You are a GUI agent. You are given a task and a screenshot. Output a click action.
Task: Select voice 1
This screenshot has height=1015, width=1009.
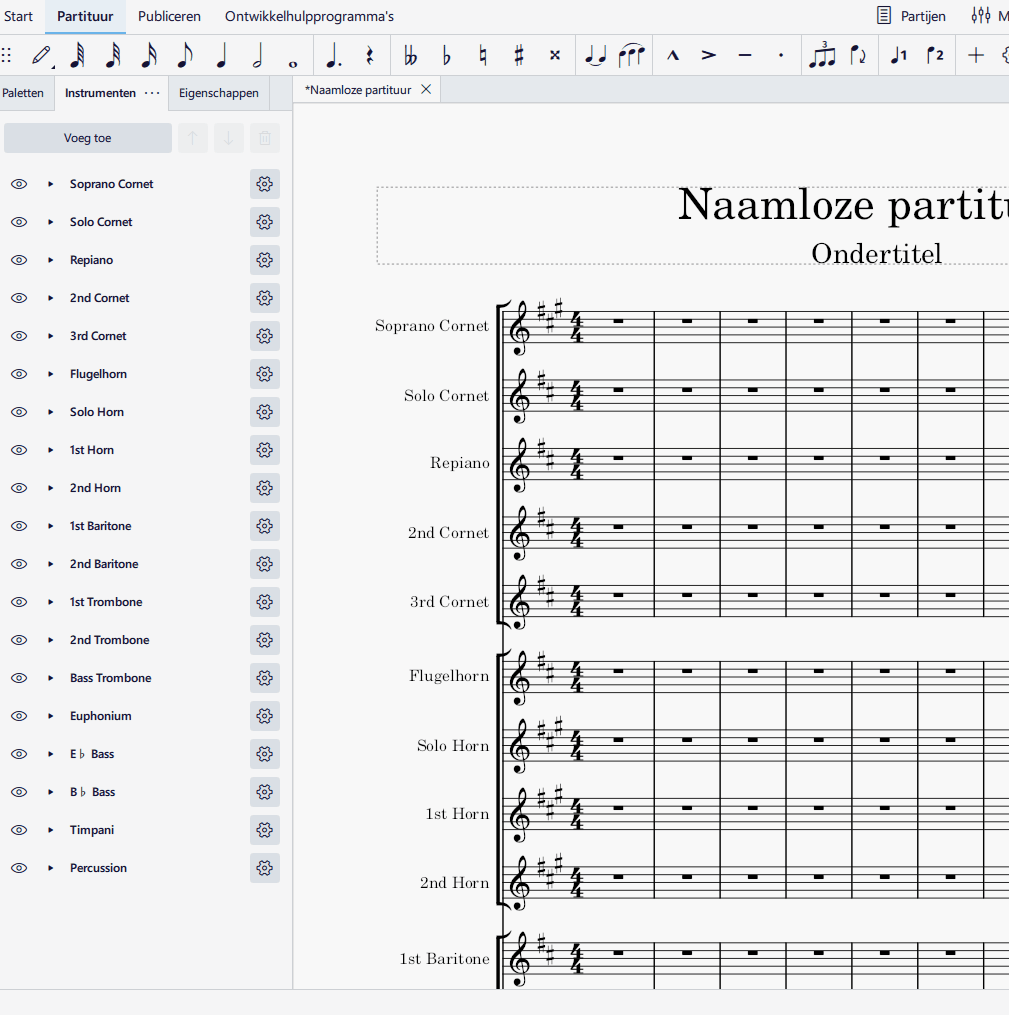click(x=899, y=56)
